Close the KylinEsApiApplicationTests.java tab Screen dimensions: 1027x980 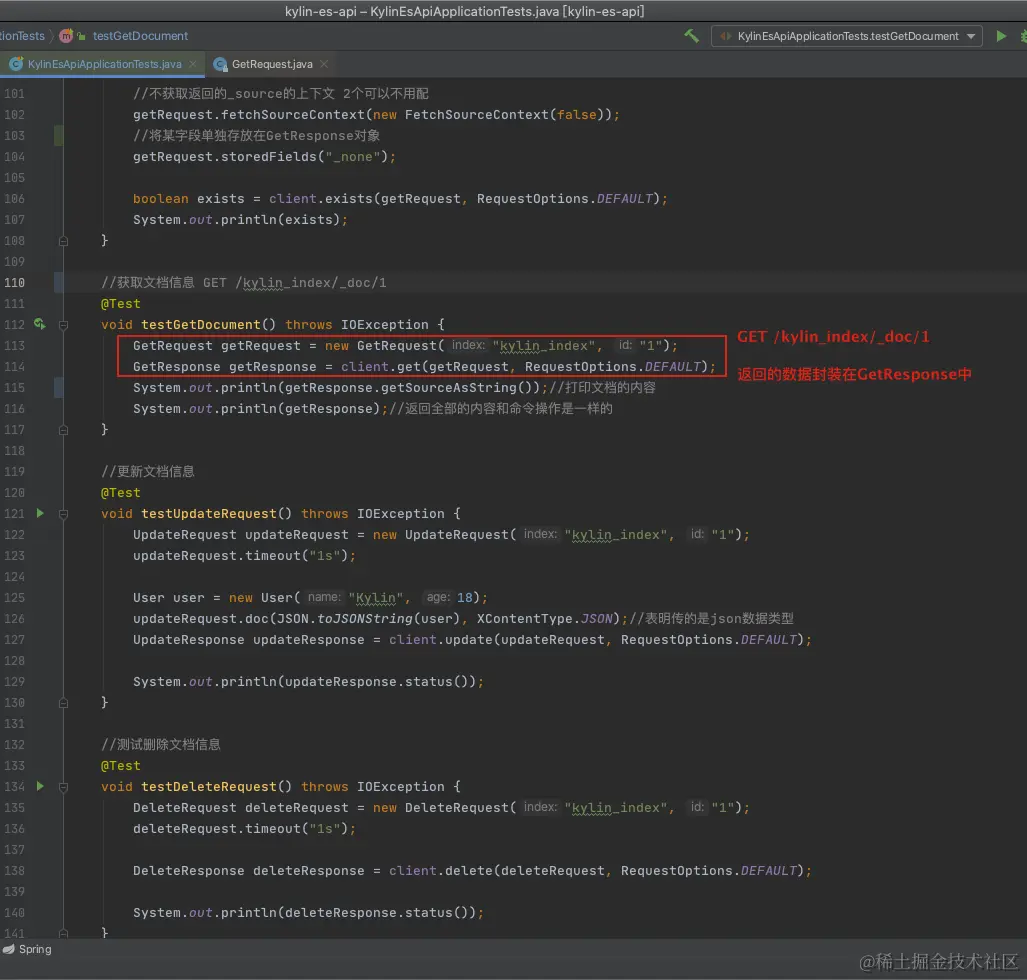pyautogui.click(x=193, y=64)
